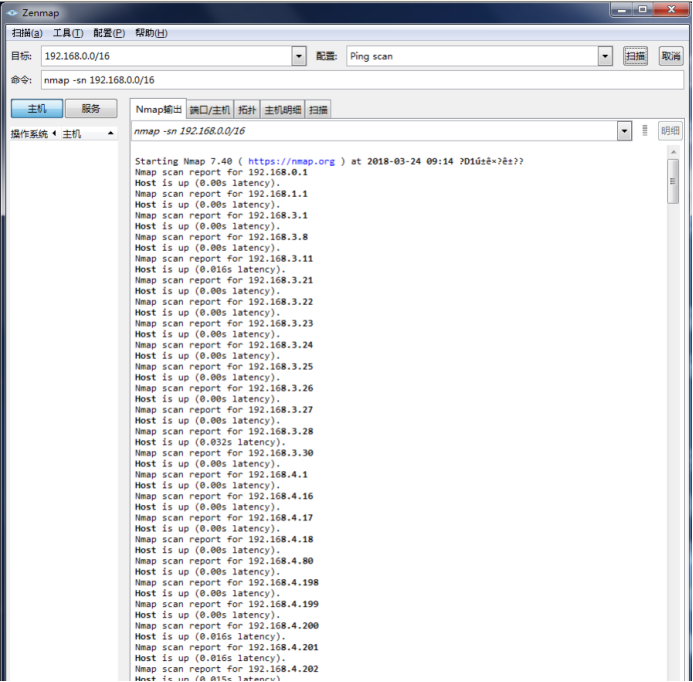Open the https://nmap.org link

click(291, 161)
